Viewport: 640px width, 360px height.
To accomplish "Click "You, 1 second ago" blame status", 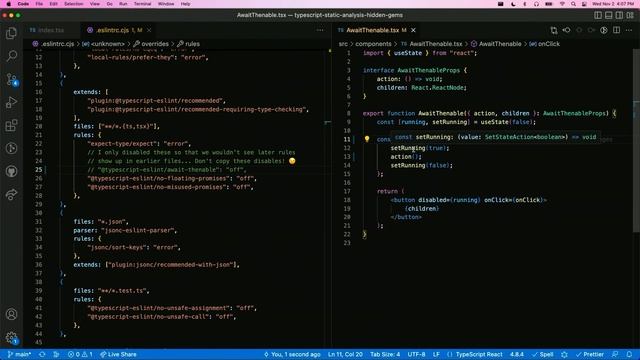I will tap(292, 354).
